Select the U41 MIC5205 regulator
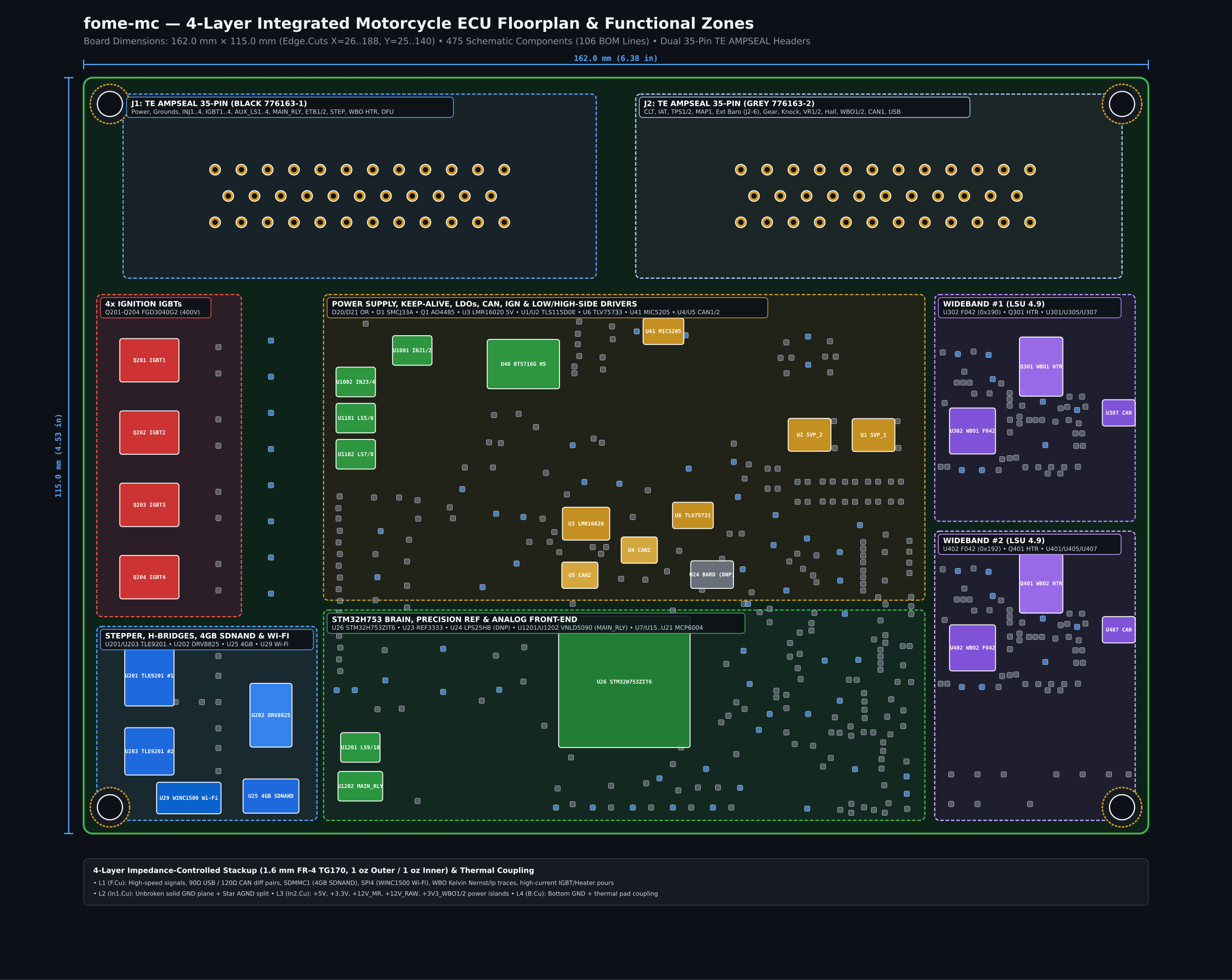The image size is (1232, 980). [x=663, y=332]
